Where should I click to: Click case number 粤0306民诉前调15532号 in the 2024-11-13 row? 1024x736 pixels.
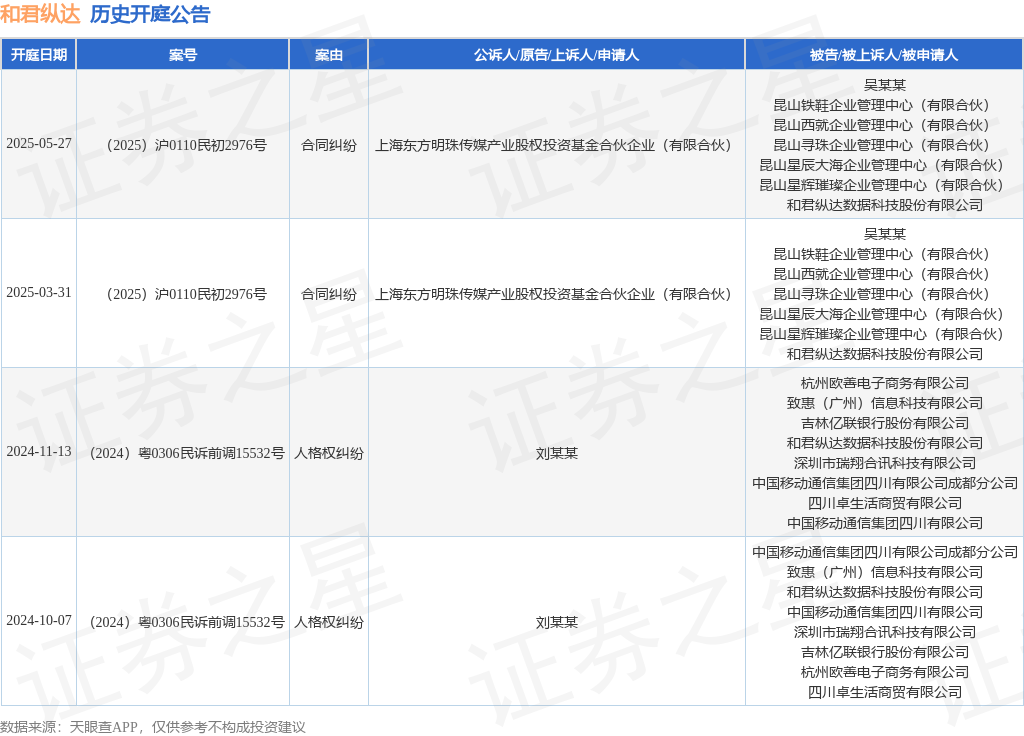(x=211, y=453)
